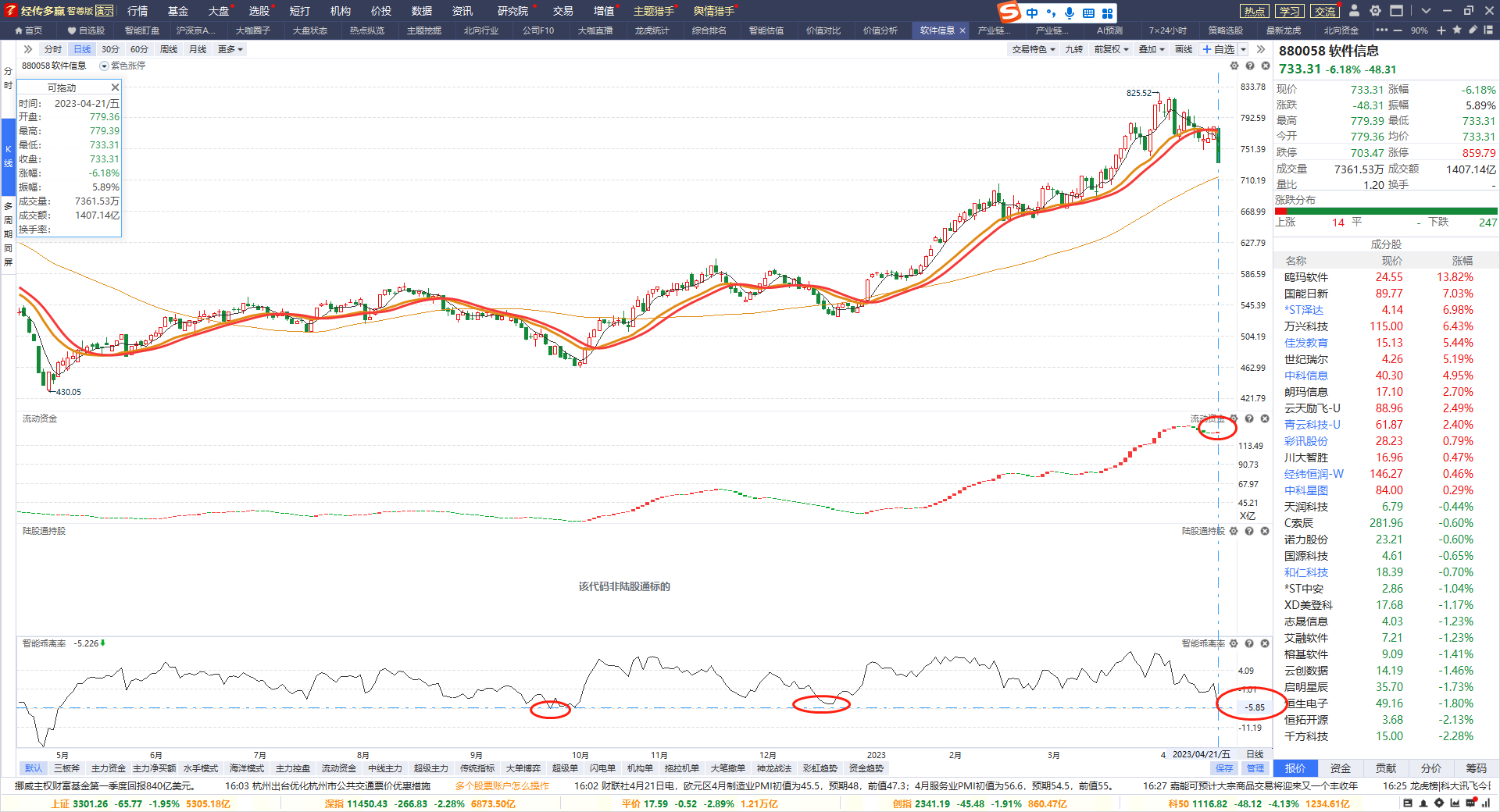Image resolution: width=1500 pixels, height=812 pixels.
Task: Open the 前复权 adjustment dropdown
Action: pos(1111,49)
